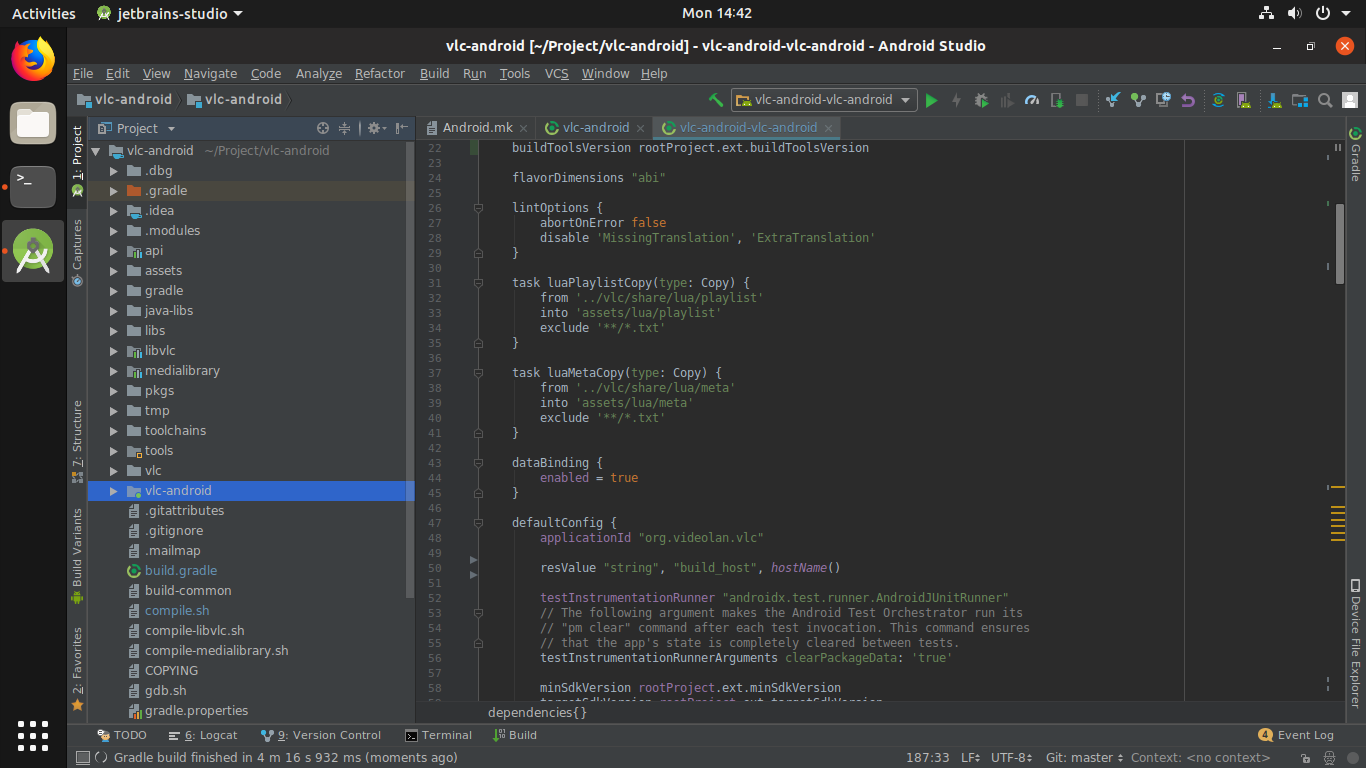1366x768 pixels.
Task: Open Files app from the dock
Action: tap(33, 123)
